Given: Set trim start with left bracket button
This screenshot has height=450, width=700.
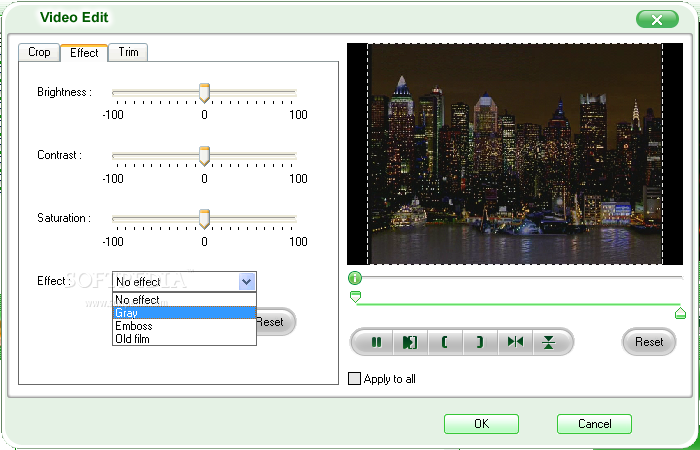Looking at the screenshot, I should (x=445, y=342).
